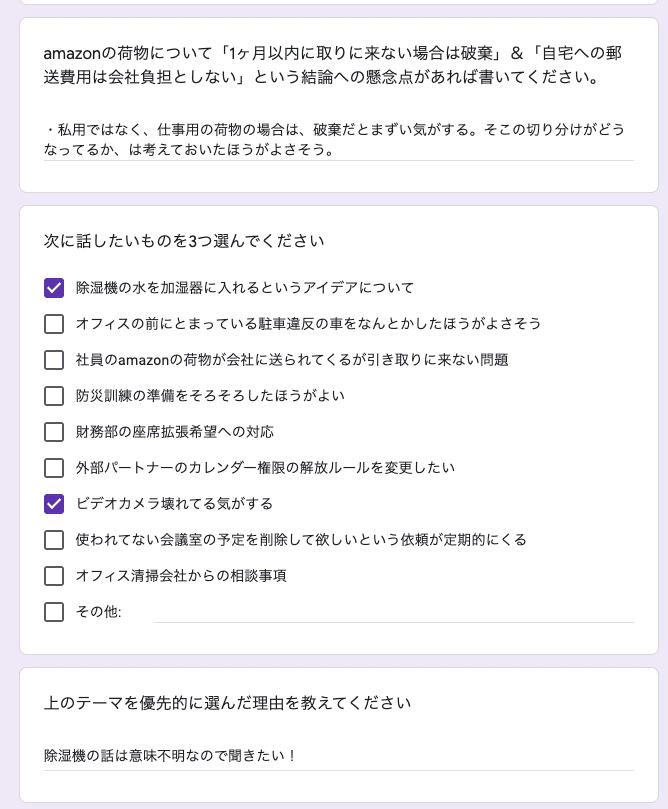
Task: Check the その他 option
Action: (x=54, y=611)
